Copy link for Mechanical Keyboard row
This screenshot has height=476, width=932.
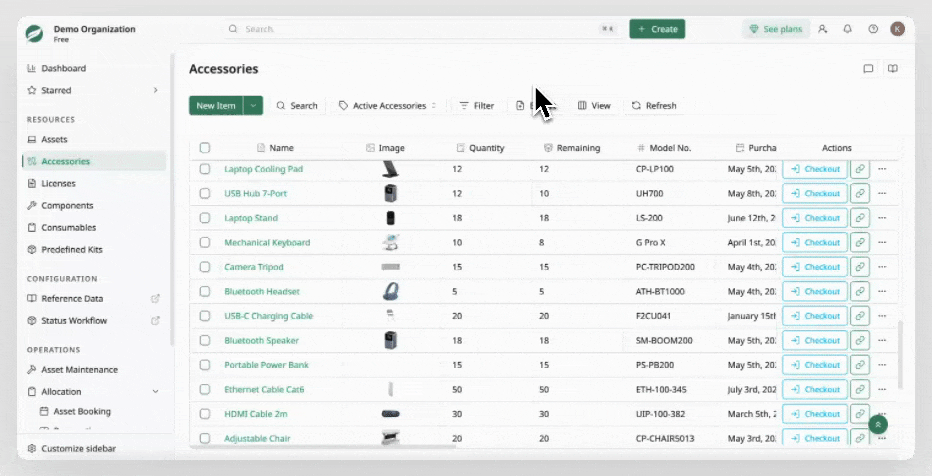(x=859, y=242)
